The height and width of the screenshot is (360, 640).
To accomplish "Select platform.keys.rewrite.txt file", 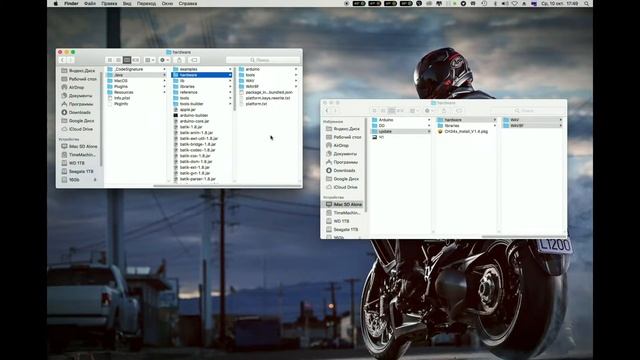I will pos(268,98).
